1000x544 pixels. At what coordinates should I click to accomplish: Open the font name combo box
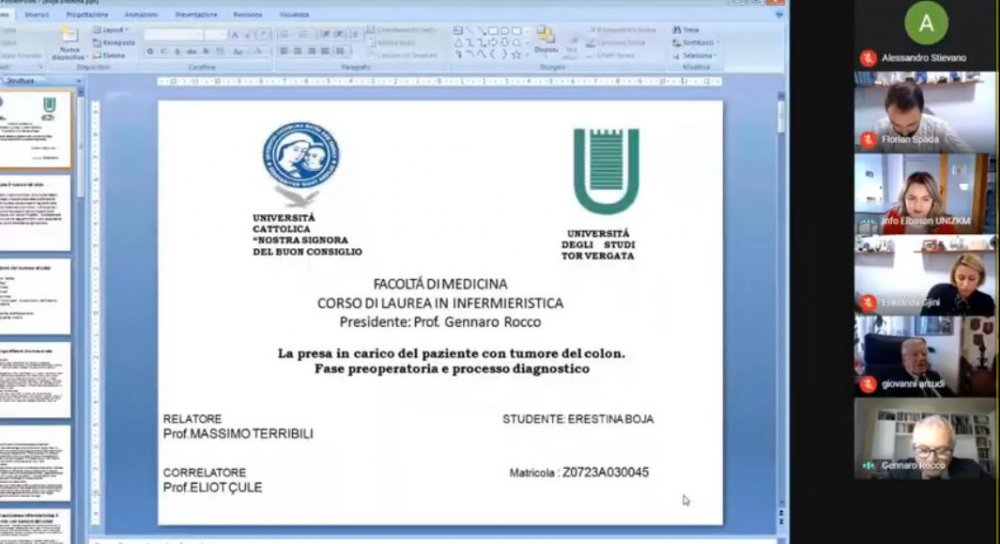click(x=175, y=34)
